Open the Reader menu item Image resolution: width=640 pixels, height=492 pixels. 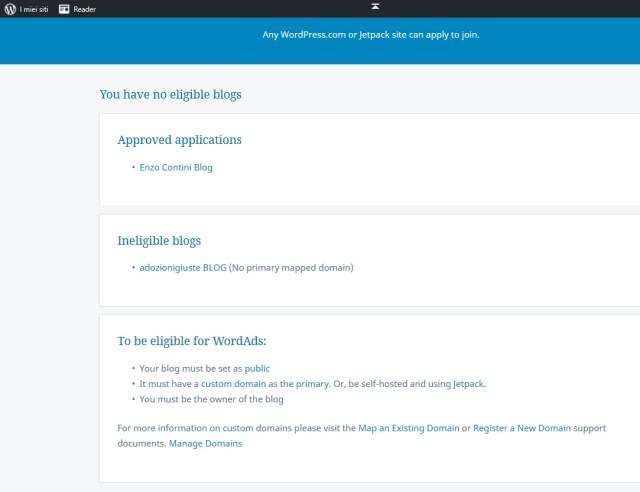click(x=85, y=9)
